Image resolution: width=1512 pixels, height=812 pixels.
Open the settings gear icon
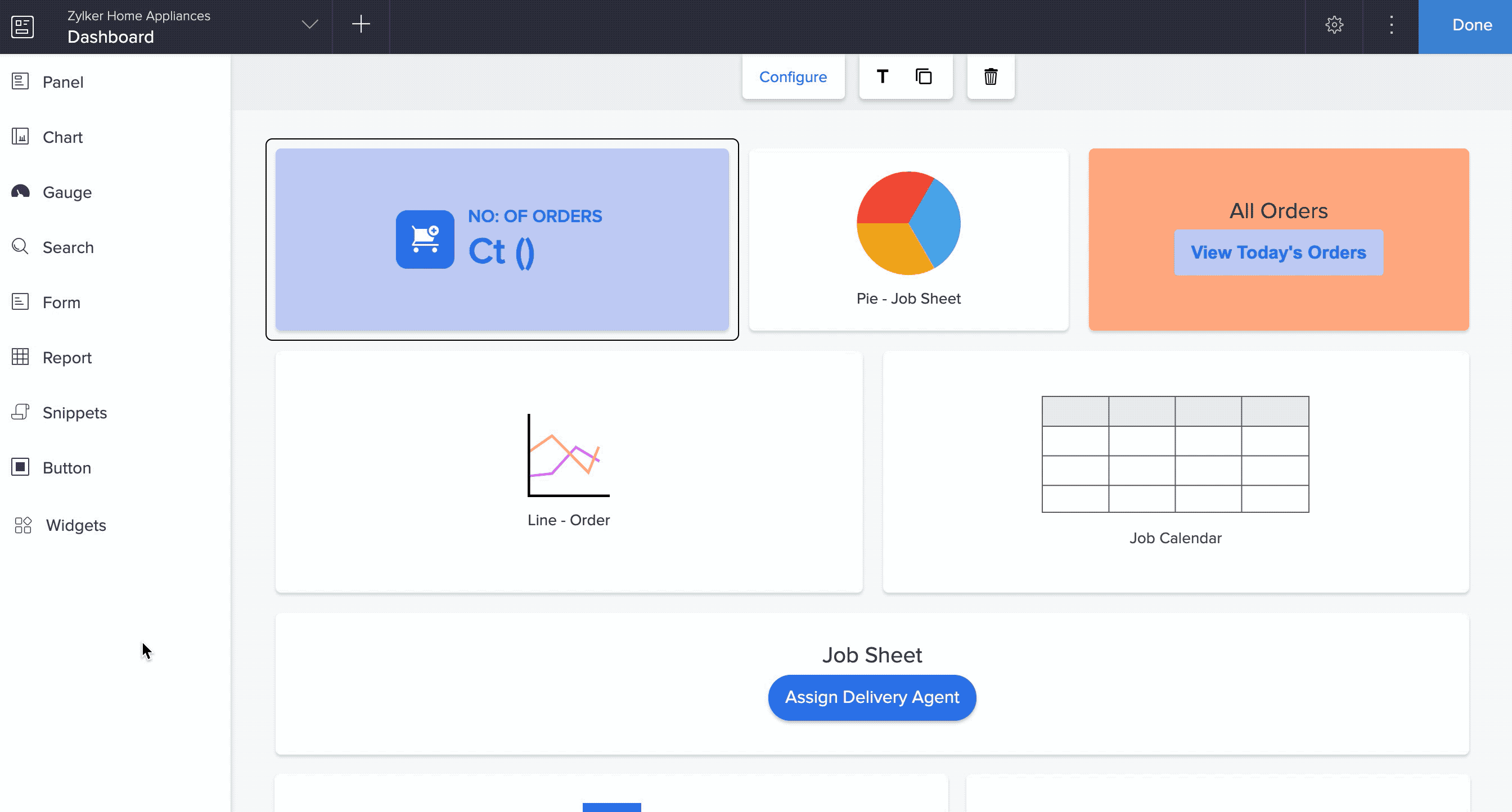click(x=1334, y=25)
